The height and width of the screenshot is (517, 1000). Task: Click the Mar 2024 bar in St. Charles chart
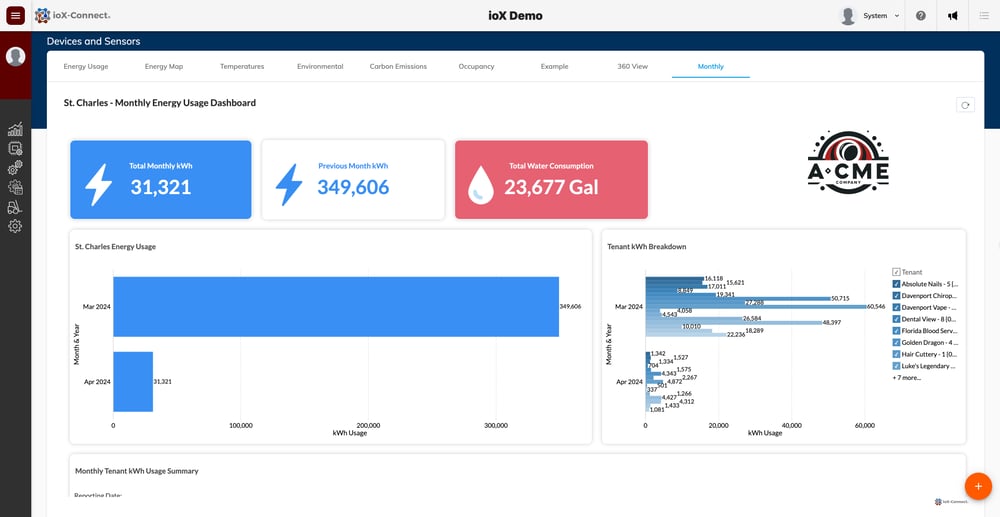coord(336,307)
